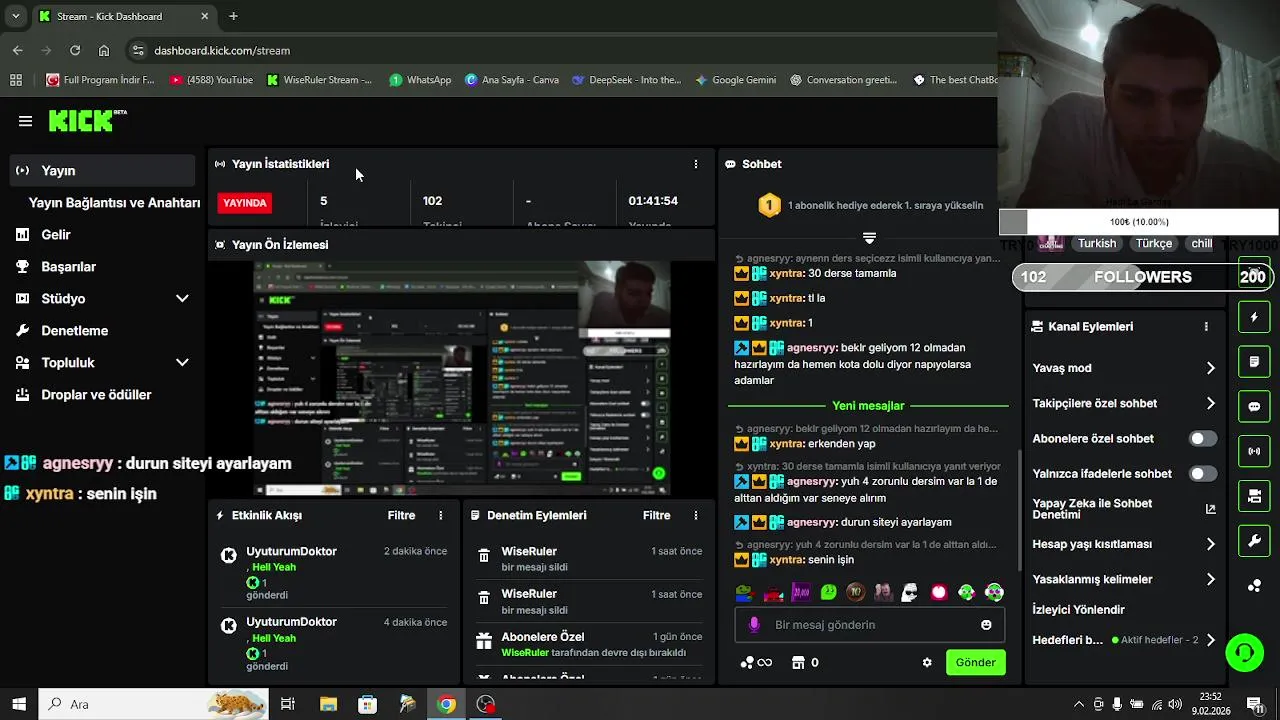Reload the browser page

75,50
